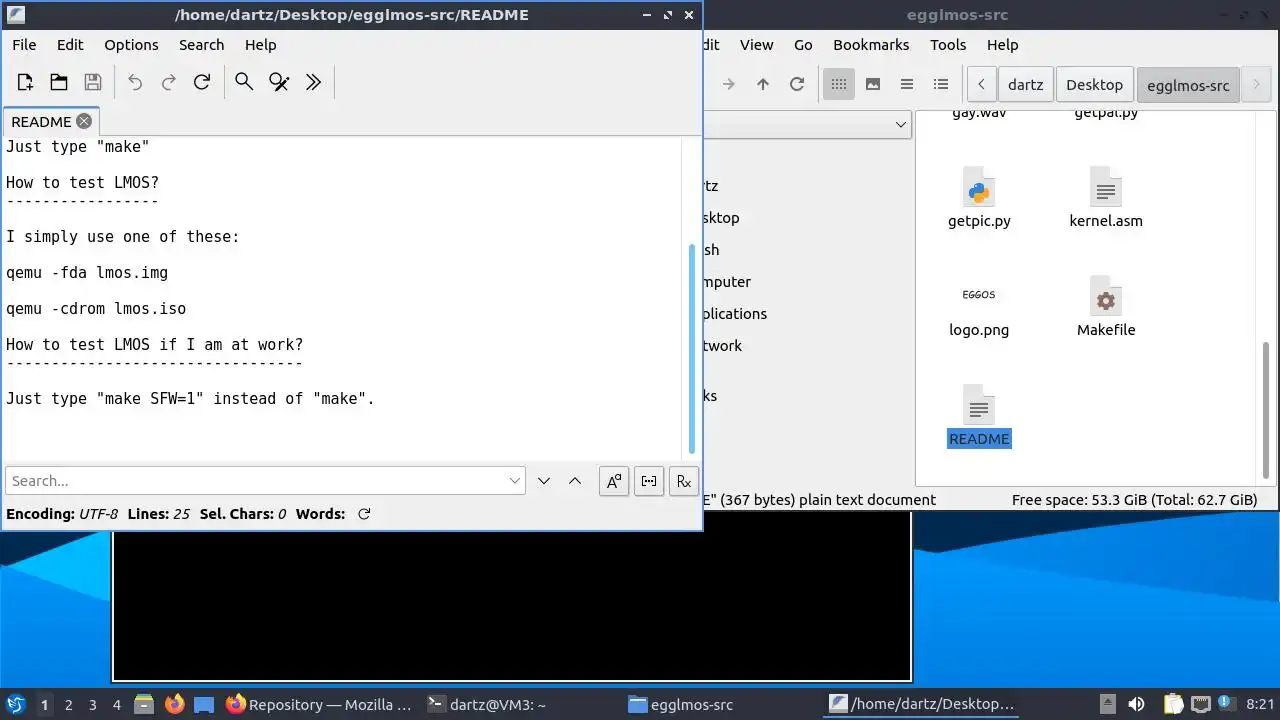Switch to thumbnail view in file manager
The image size is (1280, 720).
(873, 84)
